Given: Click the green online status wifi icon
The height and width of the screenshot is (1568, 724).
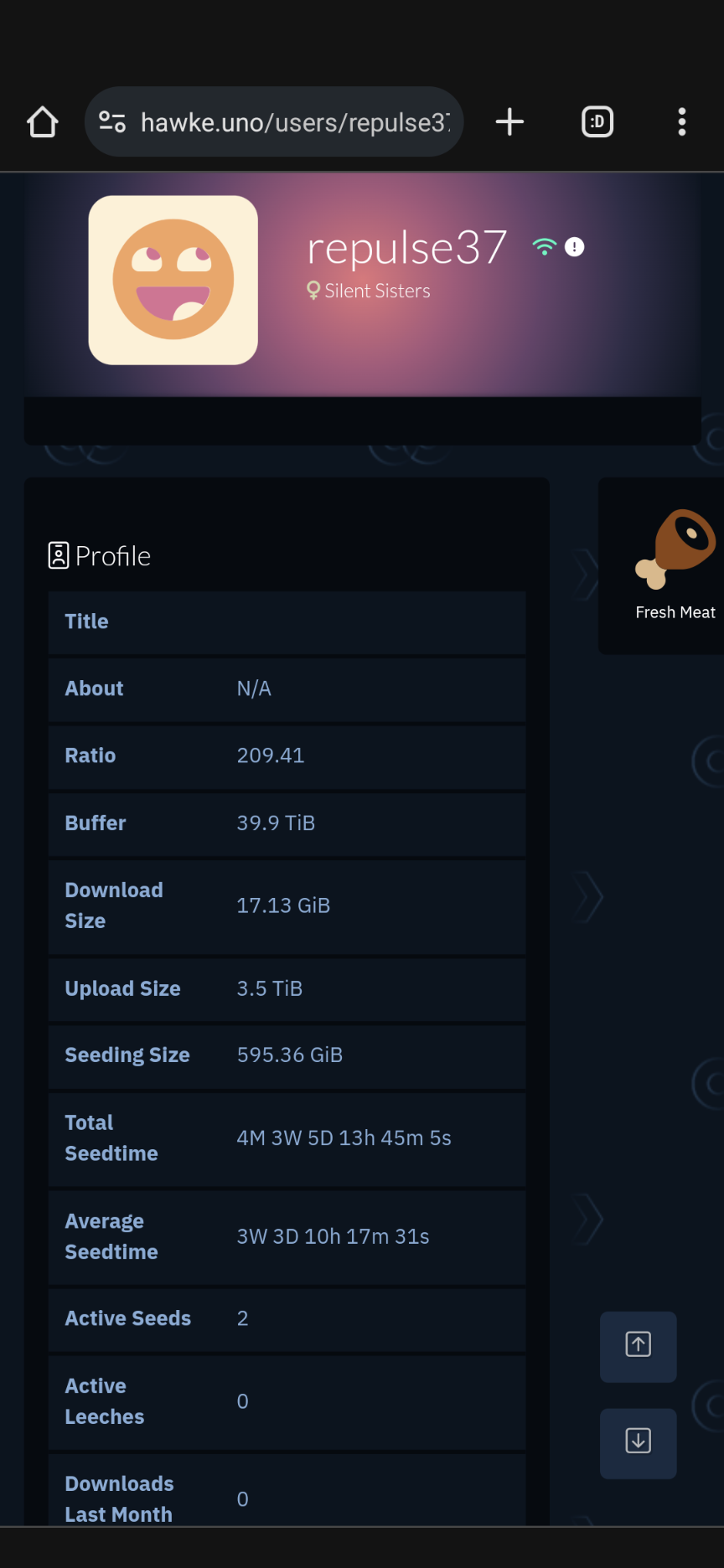Looking at the screenshot, I should (545, 246).
